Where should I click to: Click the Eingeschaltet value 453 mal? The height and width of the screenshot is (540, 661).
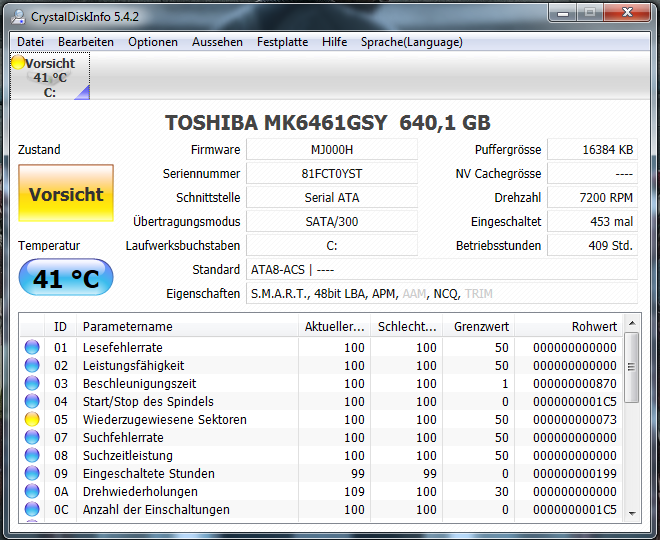pyautogui.click(x=592, y=222)
